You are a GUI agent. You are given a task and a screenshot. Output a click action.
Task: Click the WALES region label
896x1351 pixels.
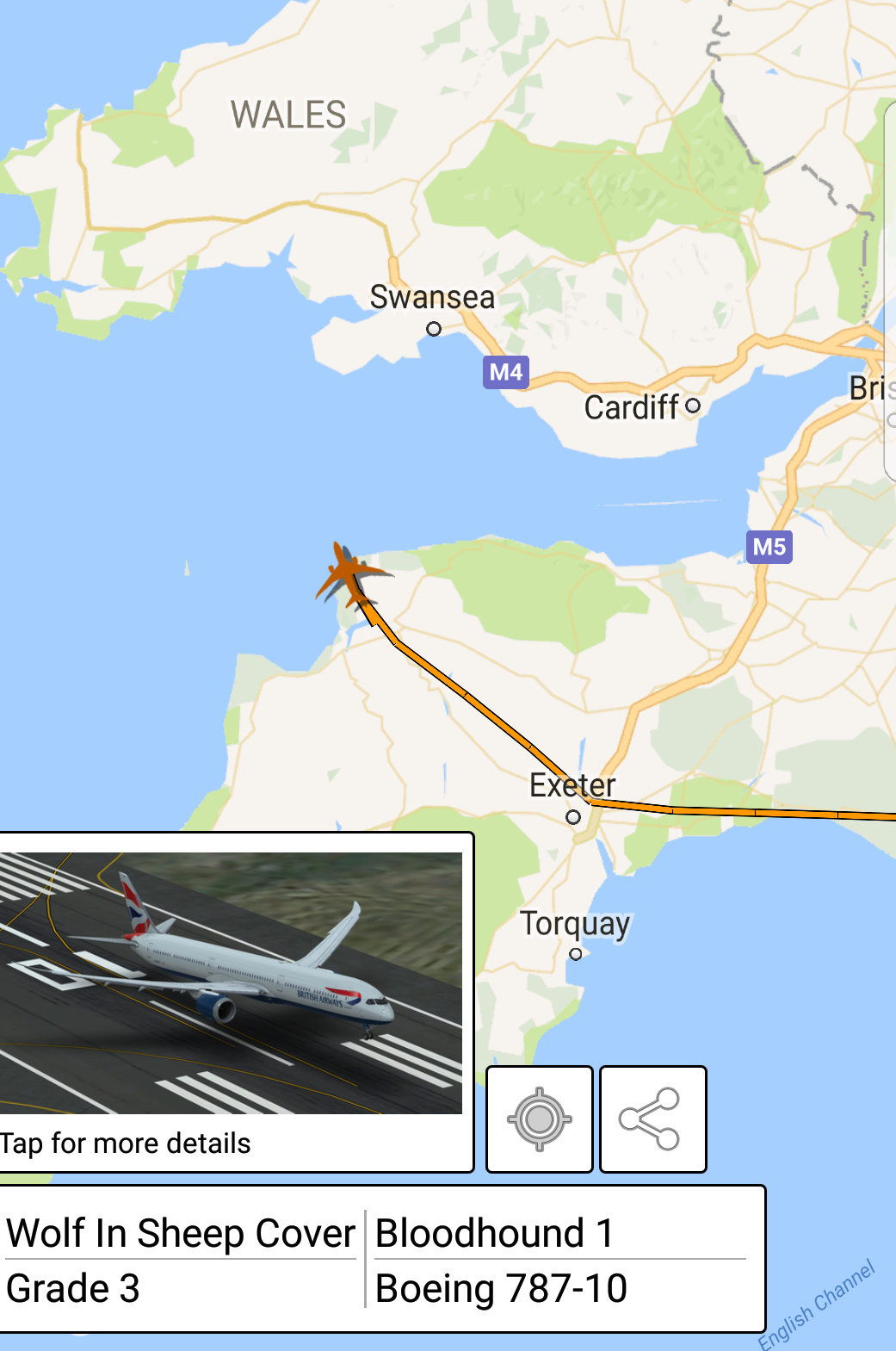click(x=288, y=115)
